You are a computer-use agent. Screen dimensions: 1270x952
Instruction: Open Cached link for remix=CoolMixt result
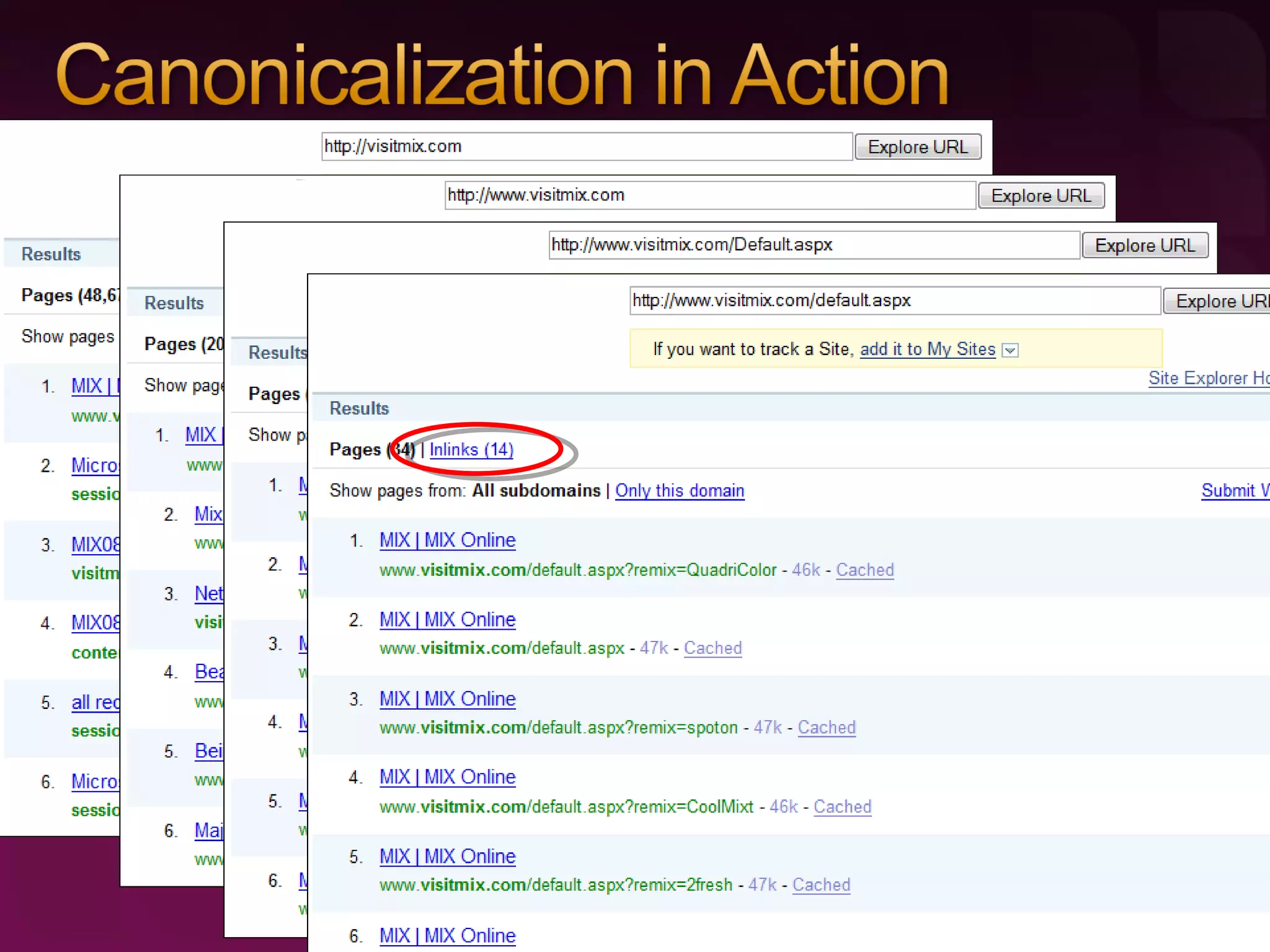click(842, 806)
